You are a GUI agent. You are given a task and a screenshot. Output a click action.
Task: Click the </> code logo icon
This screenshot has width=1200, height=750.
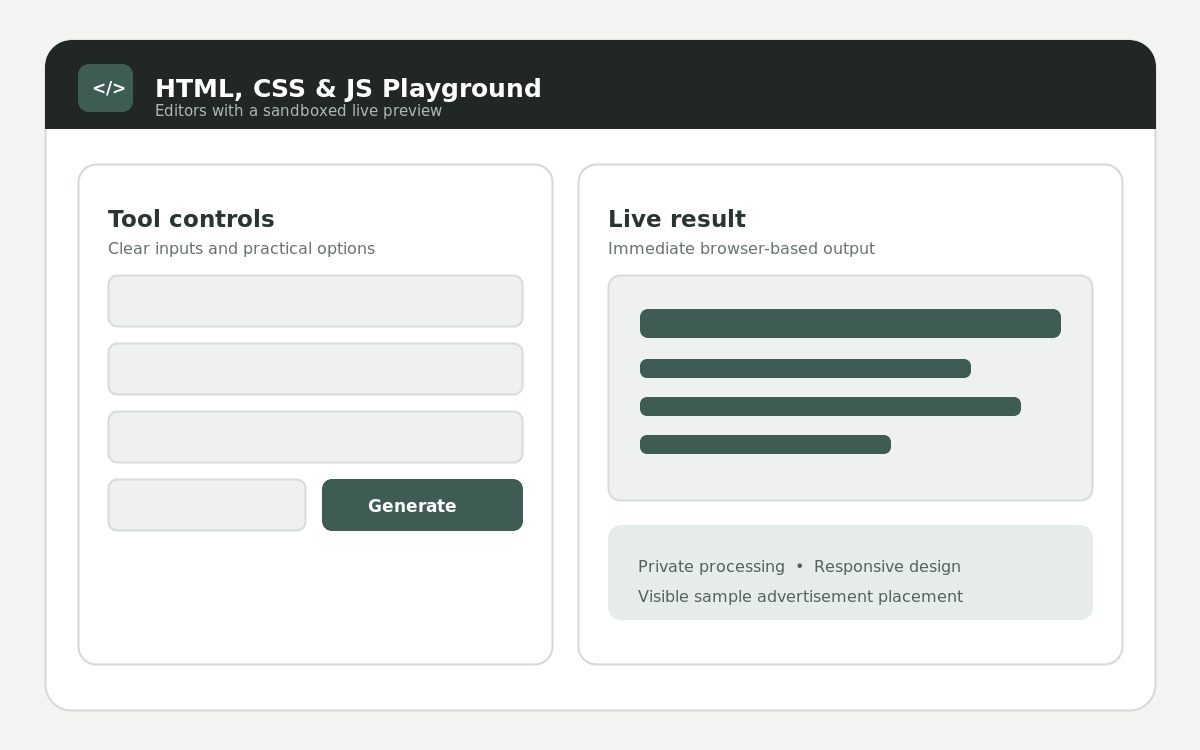(105, 88)
